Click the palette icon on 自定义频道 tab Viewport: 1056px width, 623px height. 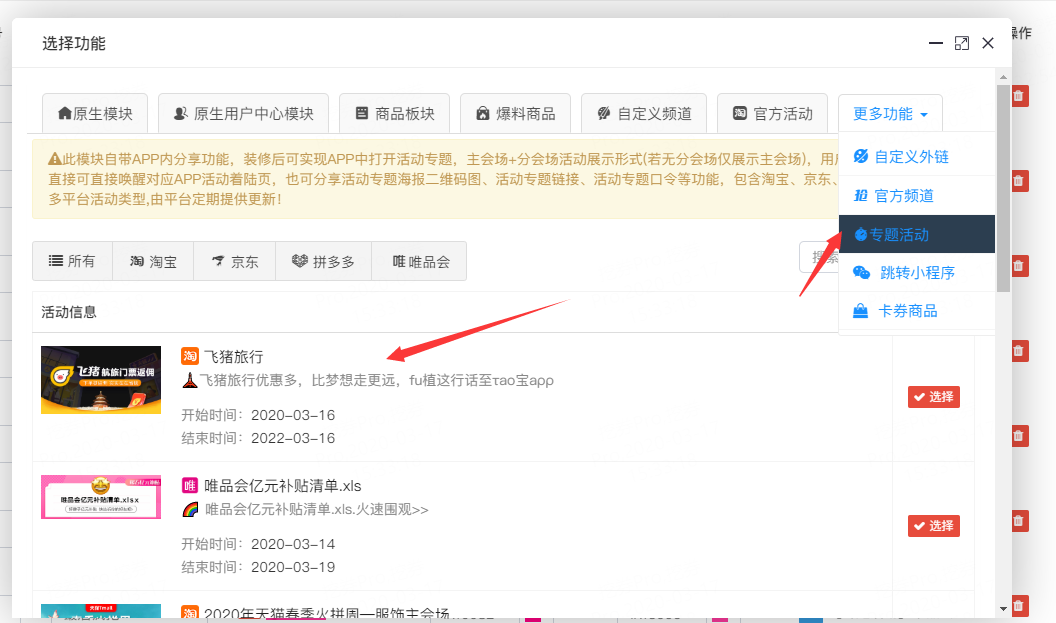coord(603,113)
